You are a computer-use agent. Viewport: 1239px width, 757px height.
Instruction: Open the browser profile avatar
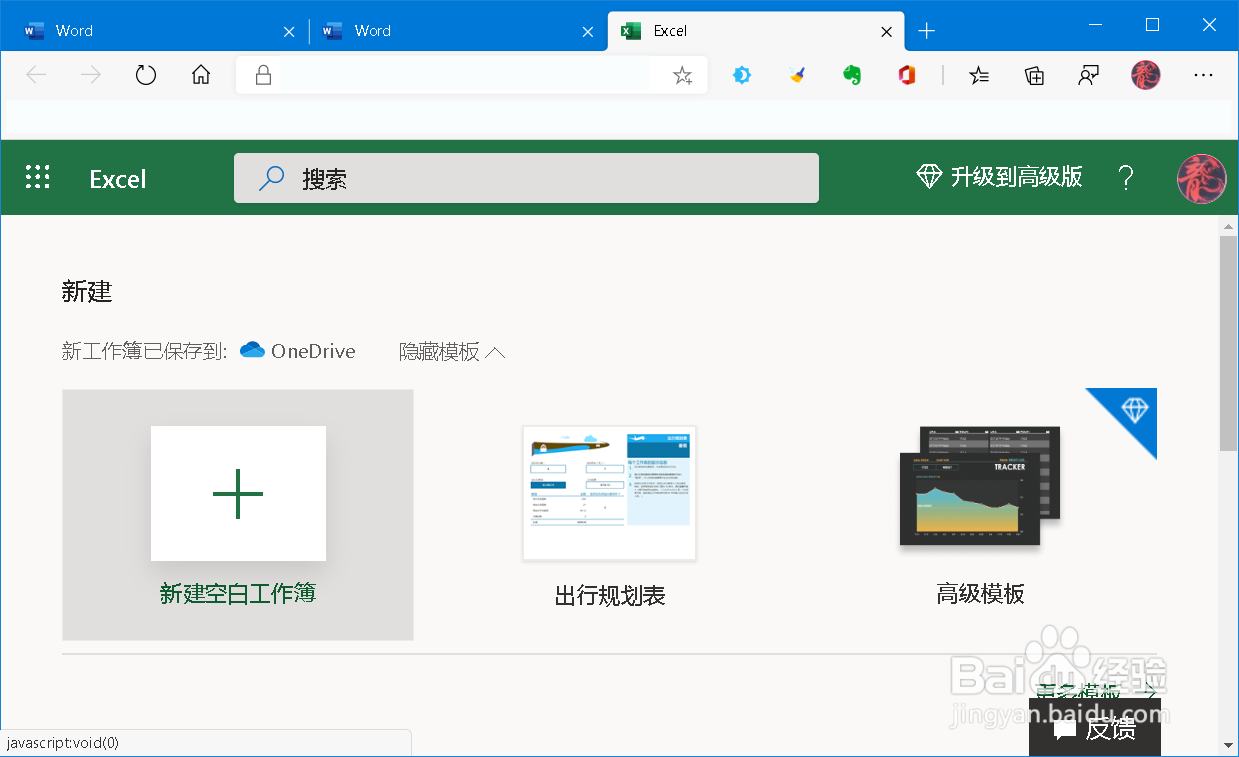pyautogui.click(x=1146, y=75)
